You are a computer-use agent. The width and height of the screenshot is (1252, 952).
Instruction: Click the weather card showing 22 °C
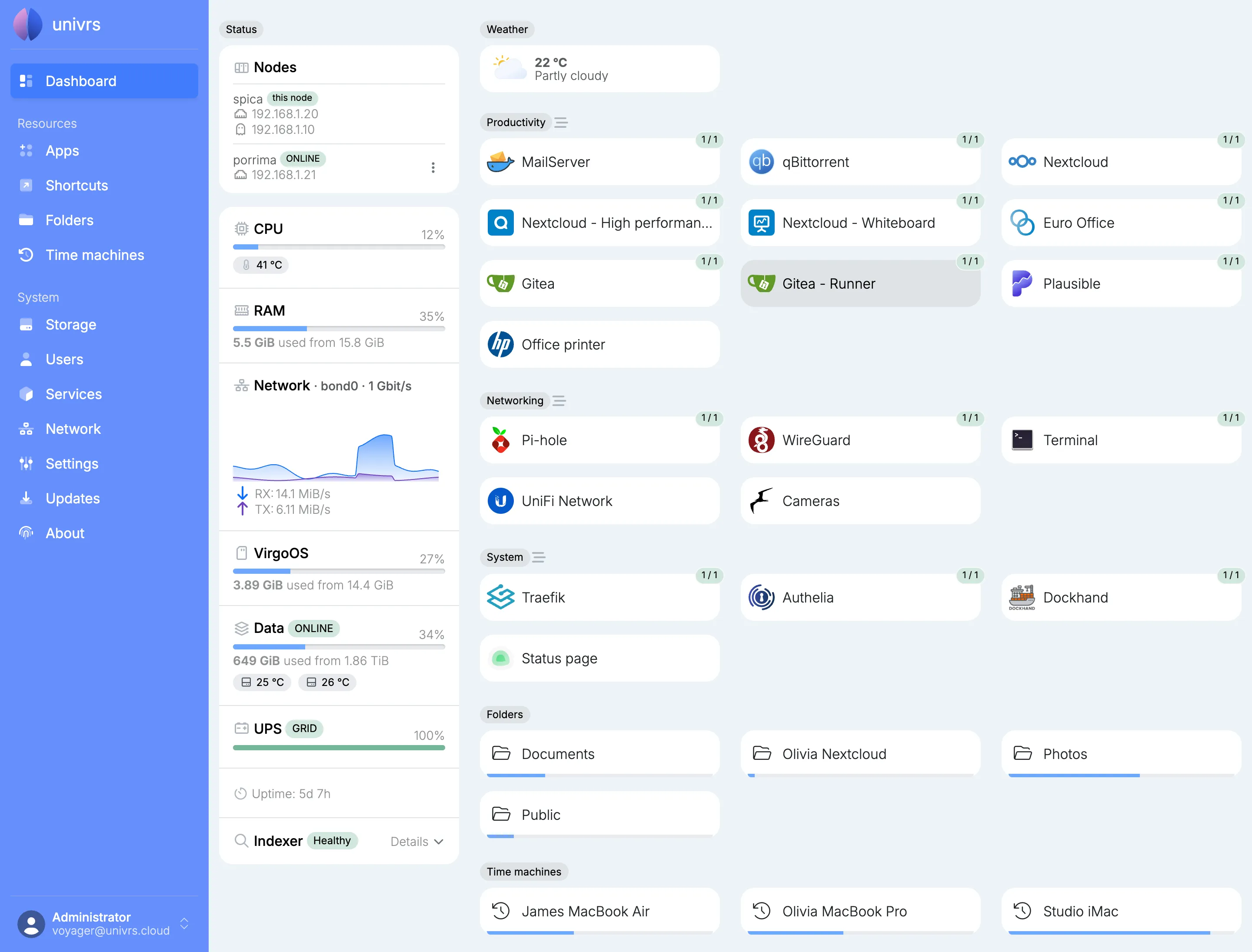click(x=599, y=69)
